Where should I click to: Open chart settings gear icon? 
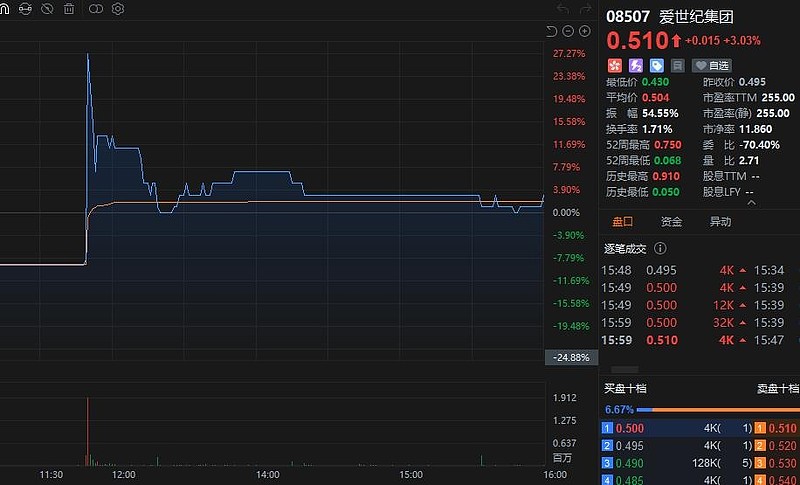click(x=118, y=9)
